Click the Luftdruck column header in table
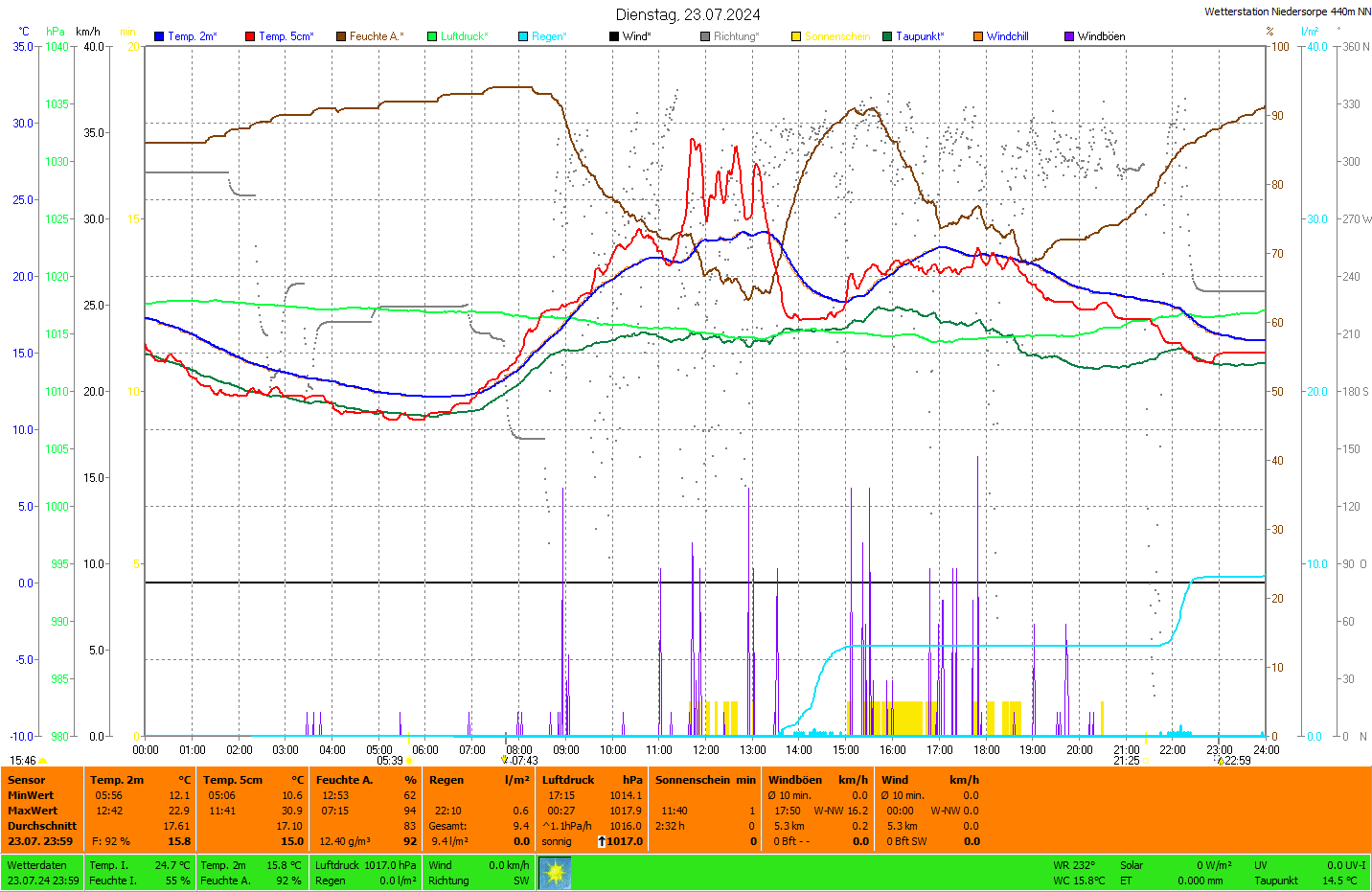1372x892 pixels. point(568,780)
